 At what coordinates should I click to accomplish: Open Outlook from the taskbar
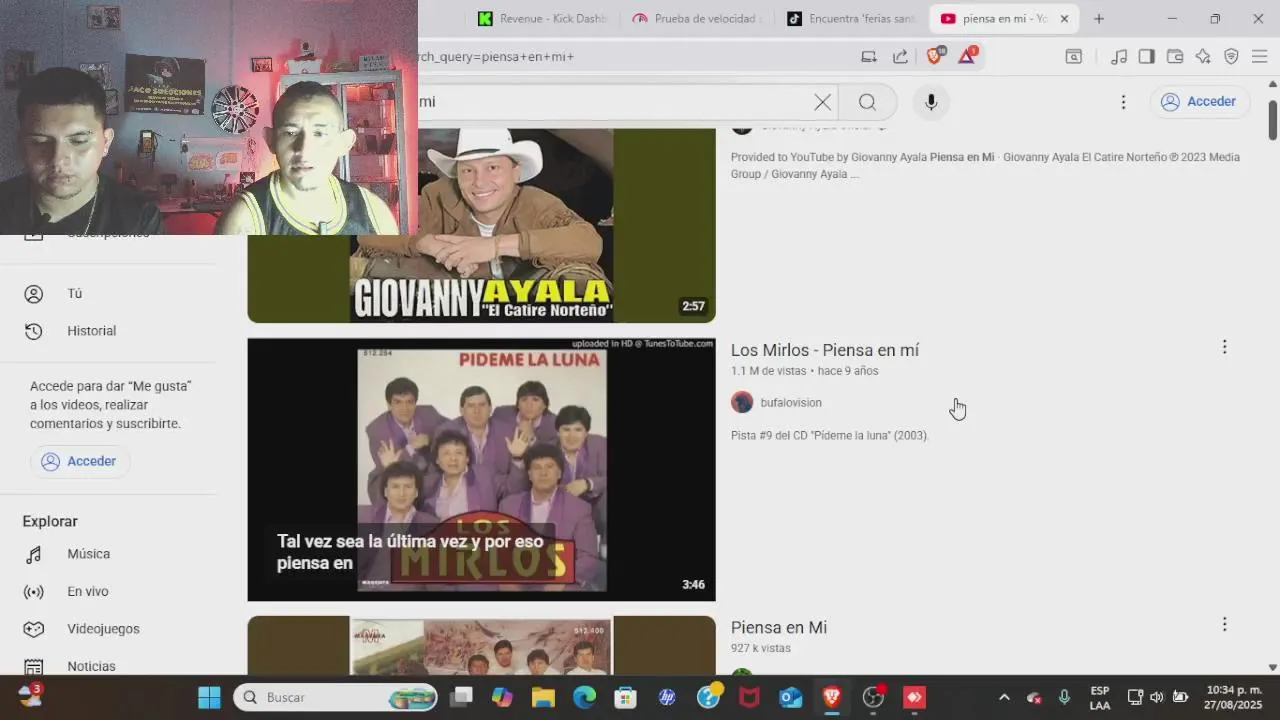tap(790, 697)
